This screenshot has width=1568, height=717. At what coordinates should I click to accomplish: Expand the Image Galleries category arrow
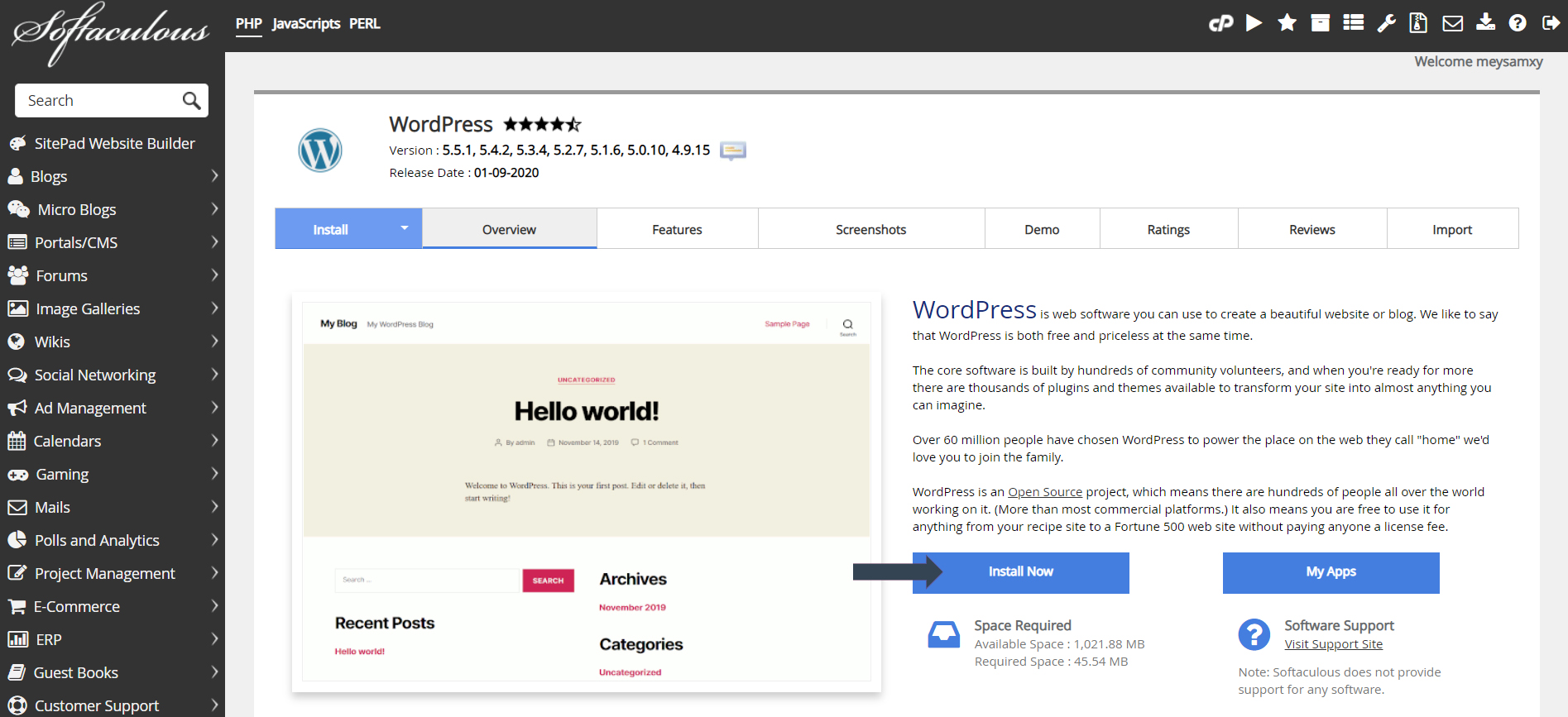(214, 308)
